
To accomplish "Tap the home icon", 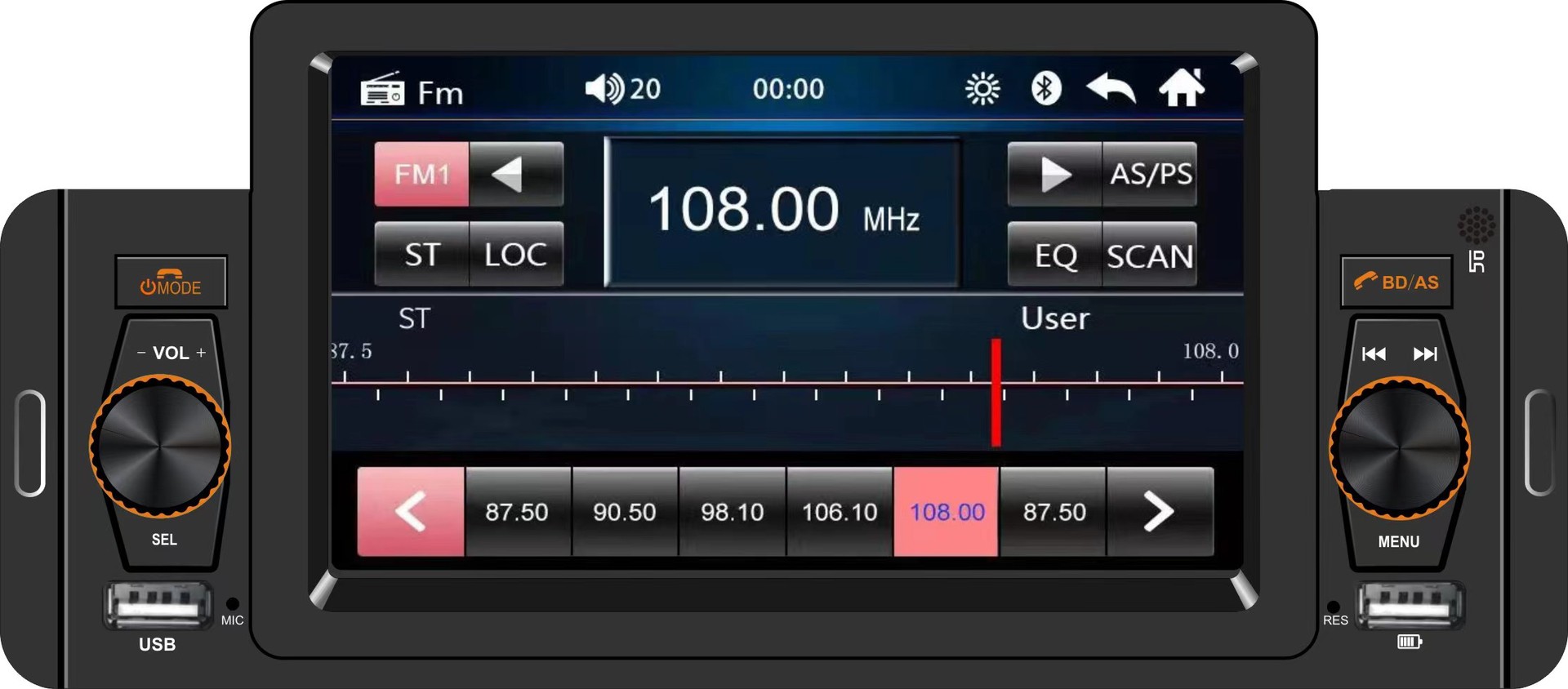I will pyautogui.click(x=1182, y=87).
